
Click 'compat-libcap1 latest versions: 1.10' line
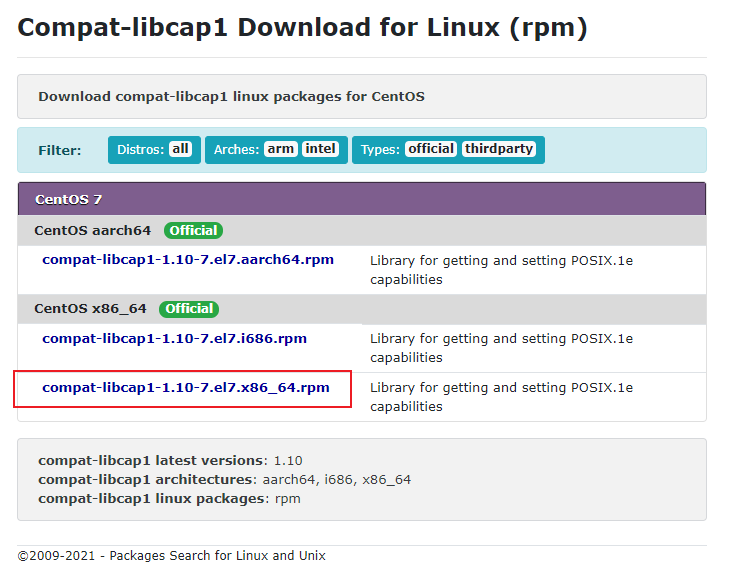170,460
